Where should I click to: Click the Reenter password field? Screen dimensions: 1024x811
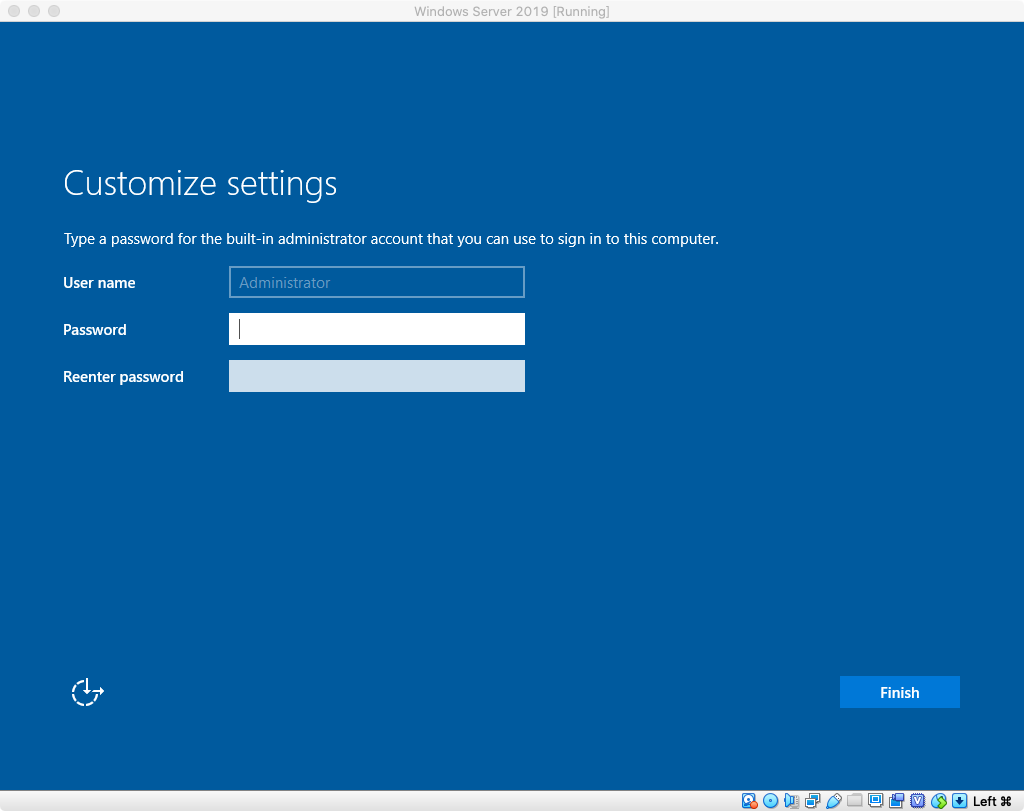coord(377,376)
